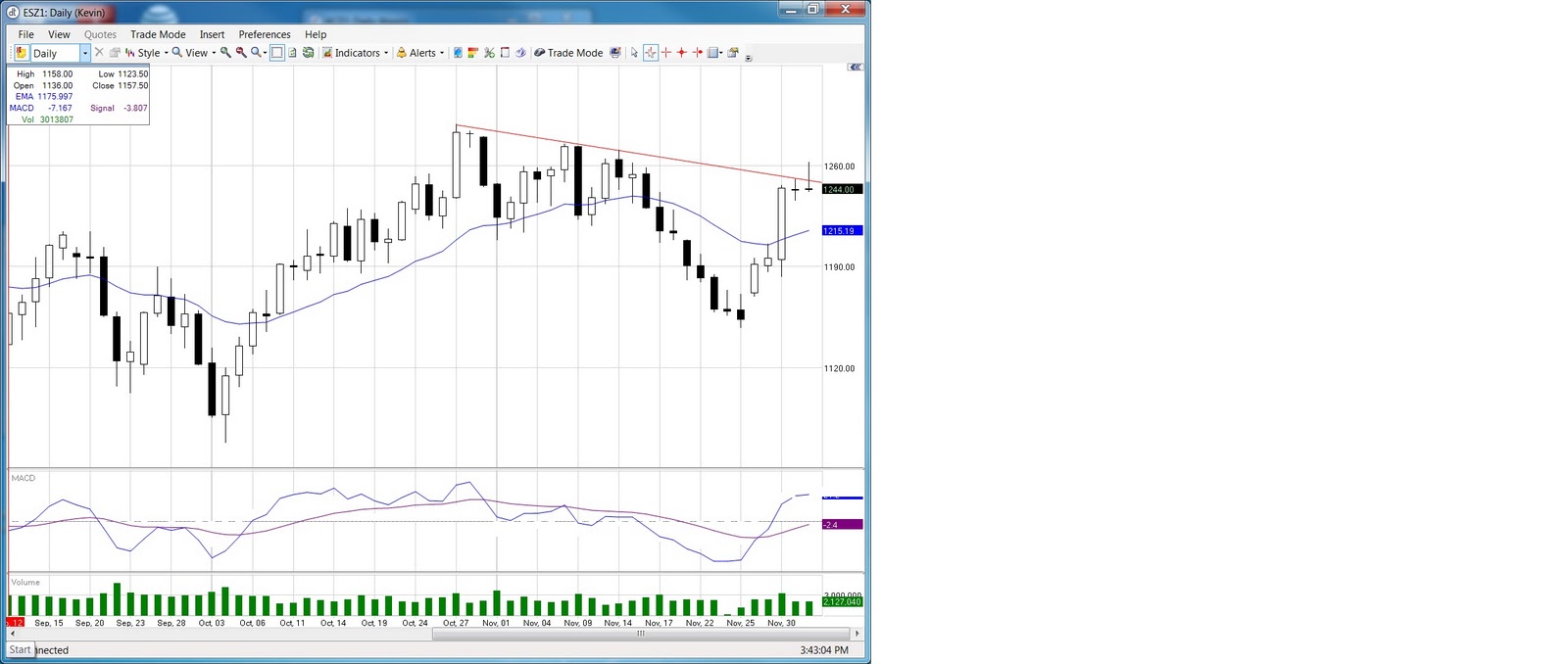Click the Sep, 15 date label
The width and height of the screenshot is (1568, 664).
click(49, 623)
